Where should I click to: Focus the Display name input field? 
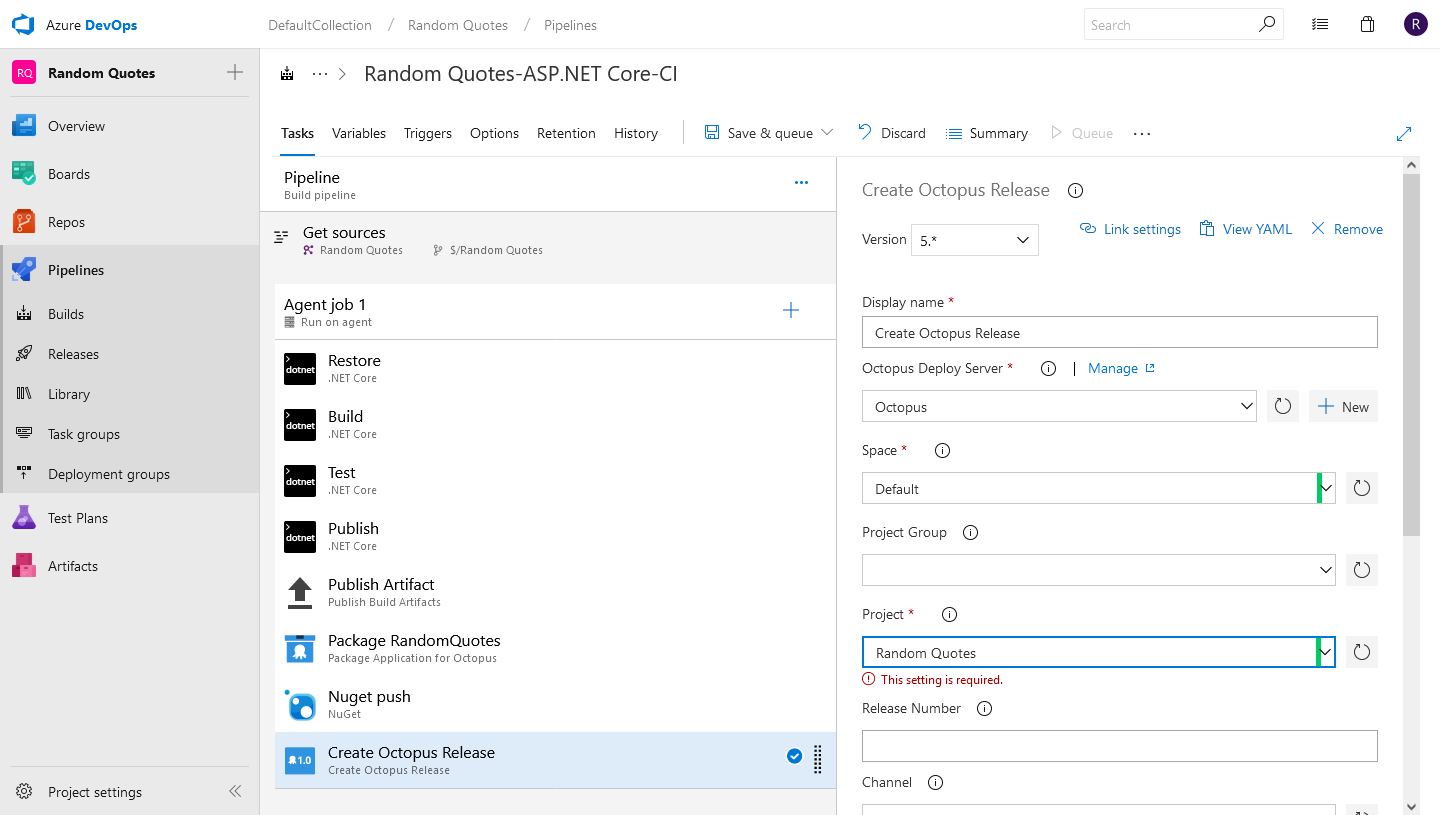(x=1119, y=332)
